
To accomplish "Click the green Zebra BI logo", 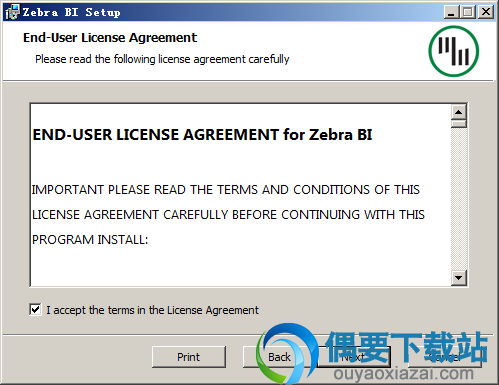I will point(454,51).
